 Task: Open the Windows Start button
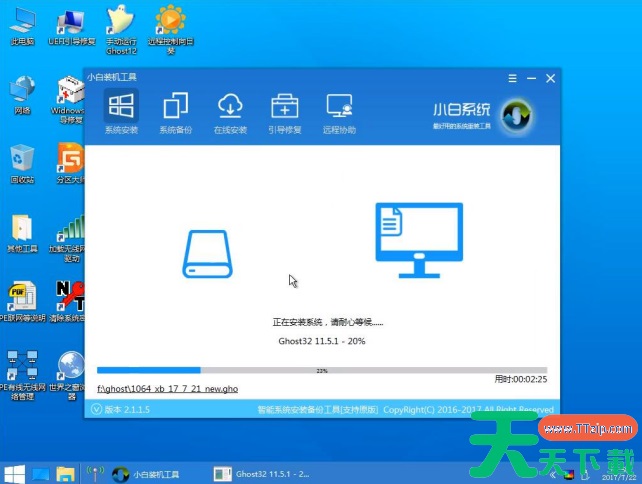14,472
